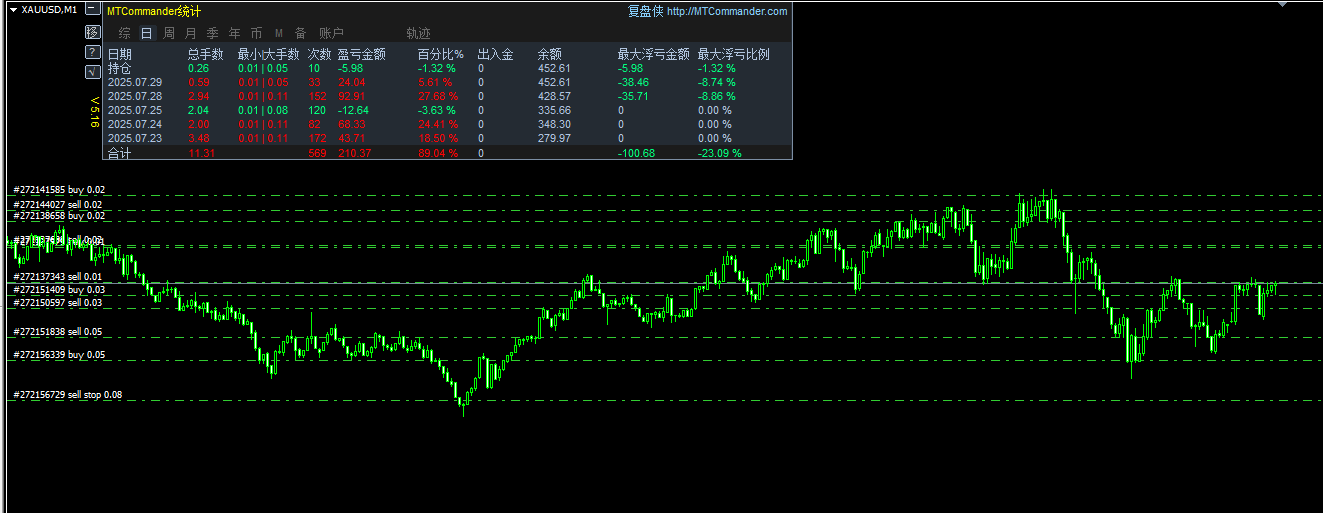Select the 2025.07.28 date row

click(x=134, y=96)
